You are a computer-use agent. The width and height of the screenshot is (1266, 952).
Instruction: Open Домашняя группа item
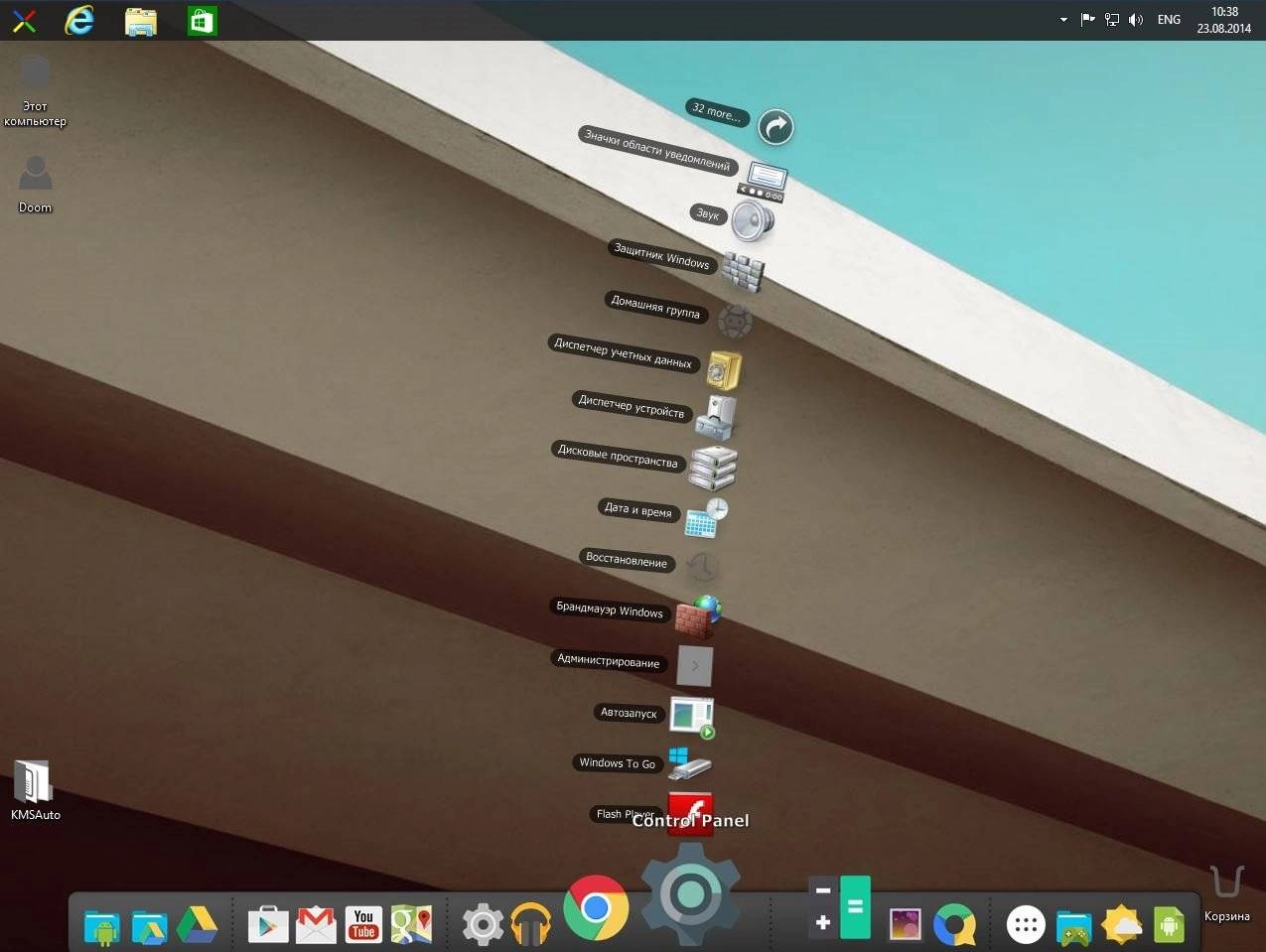[735, 320]
